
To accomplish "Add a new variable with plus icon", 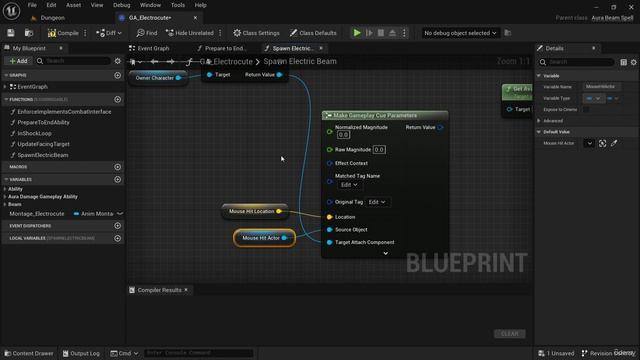I will pyautogui.click(x=118, y=180).
